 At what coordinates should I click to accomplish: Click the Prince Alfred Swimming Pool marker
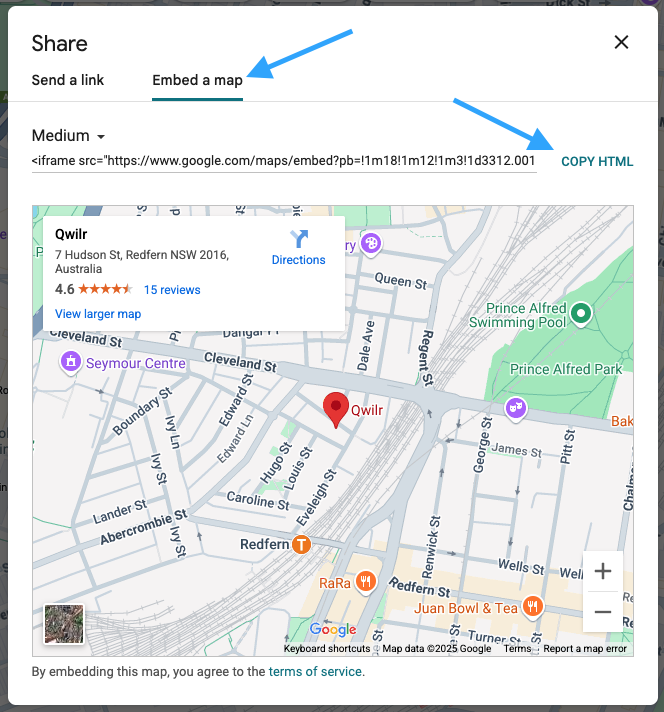point(581,313)
